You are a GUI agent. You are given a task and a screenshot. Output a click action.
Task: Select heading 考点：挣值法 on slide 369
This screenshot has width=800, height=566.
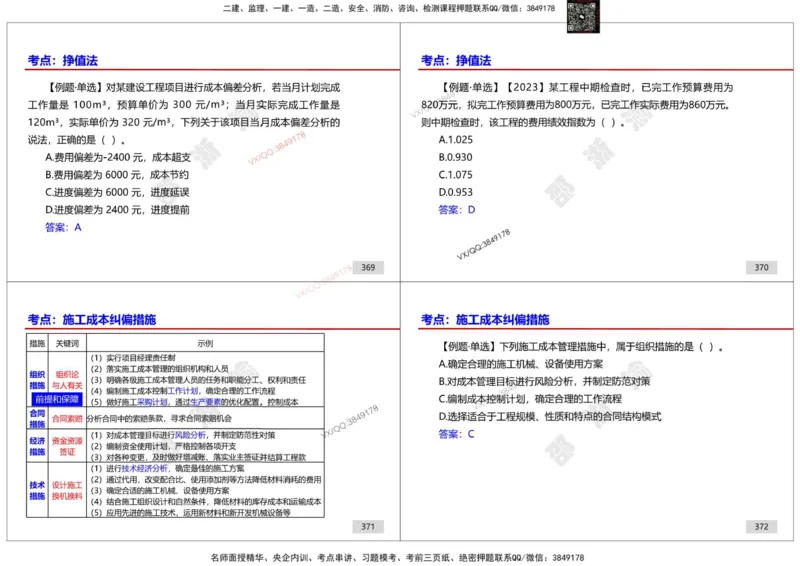[x=63, y=60]
